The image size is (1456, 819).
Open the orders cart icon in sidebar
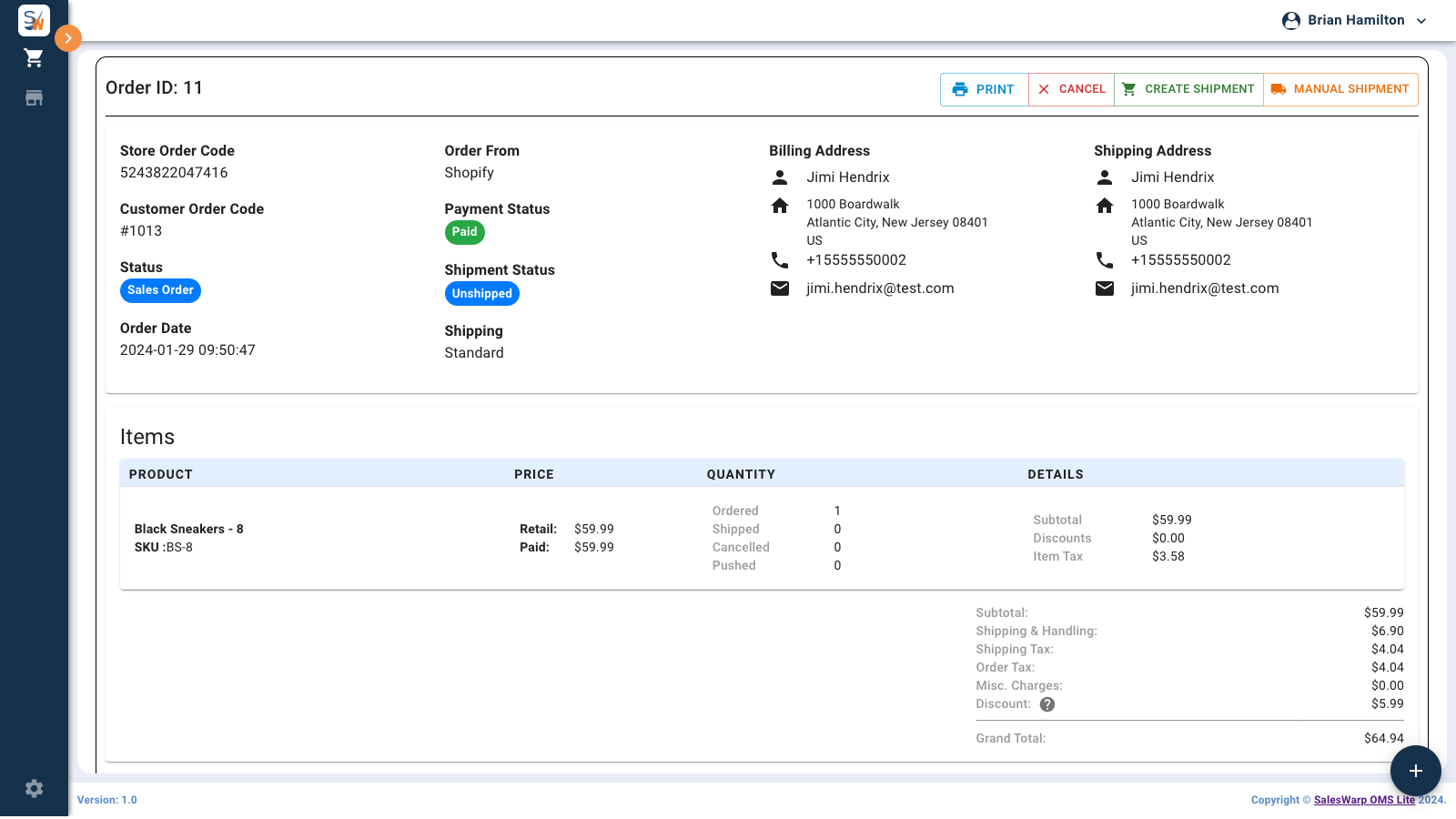(34, 58)
